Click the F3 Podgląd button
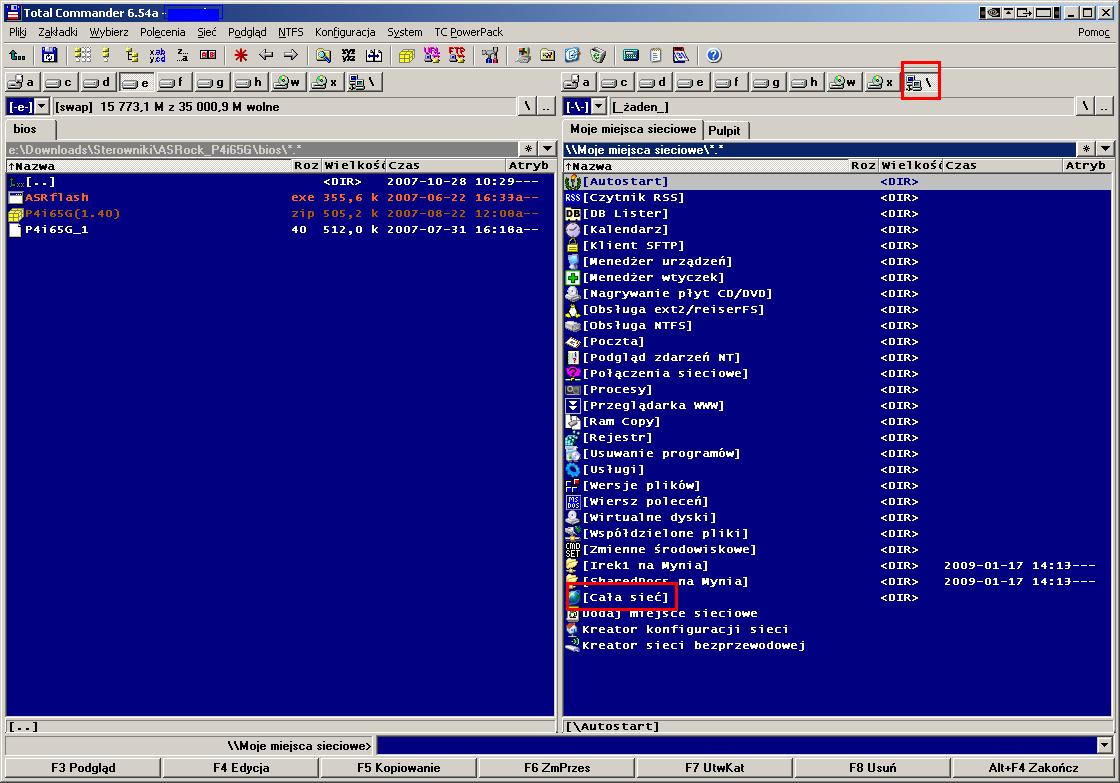 pos(83,768)
